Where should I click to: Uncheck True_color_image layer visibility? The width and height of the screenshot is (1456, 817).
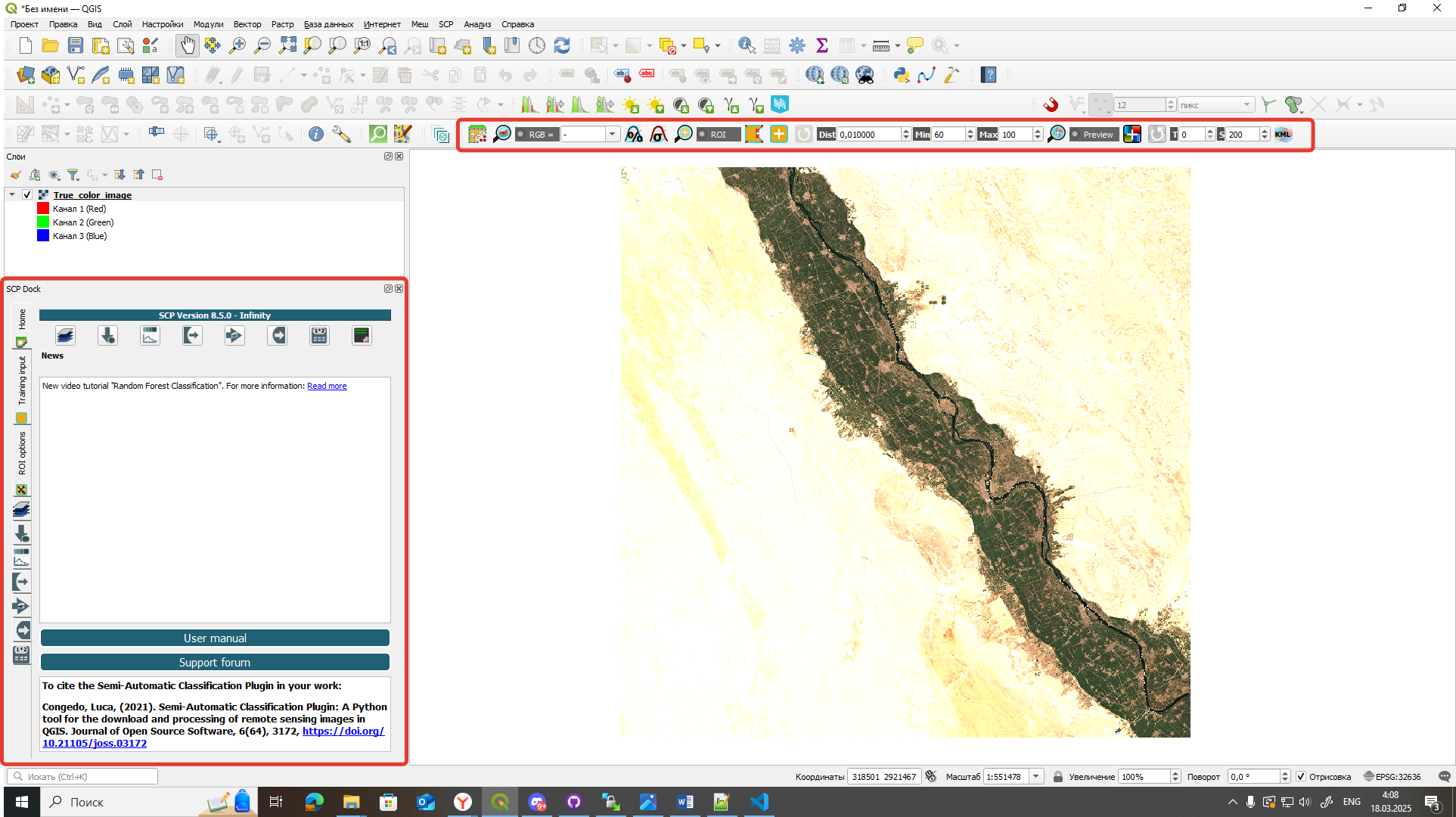27,194
